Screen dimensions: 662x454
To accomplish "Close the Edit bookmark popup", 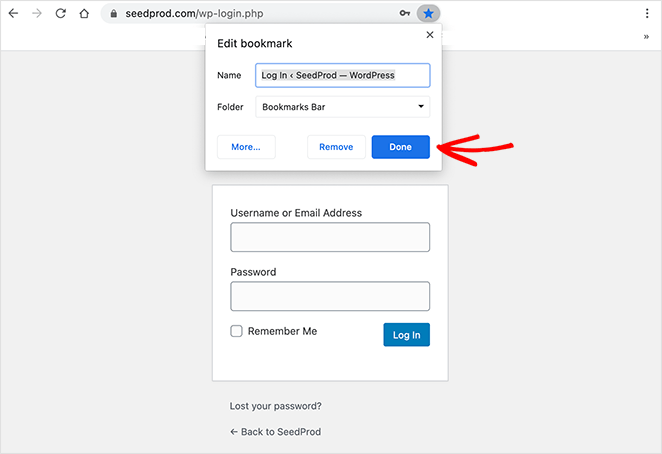I will 430,35.
